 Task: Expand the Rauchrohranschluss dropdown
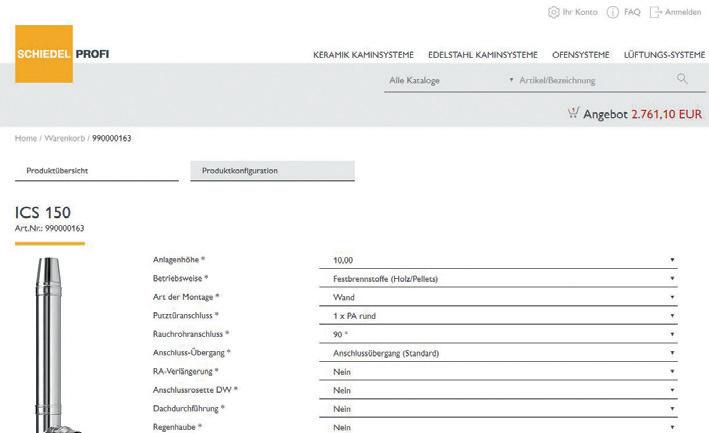coord(498,334)
